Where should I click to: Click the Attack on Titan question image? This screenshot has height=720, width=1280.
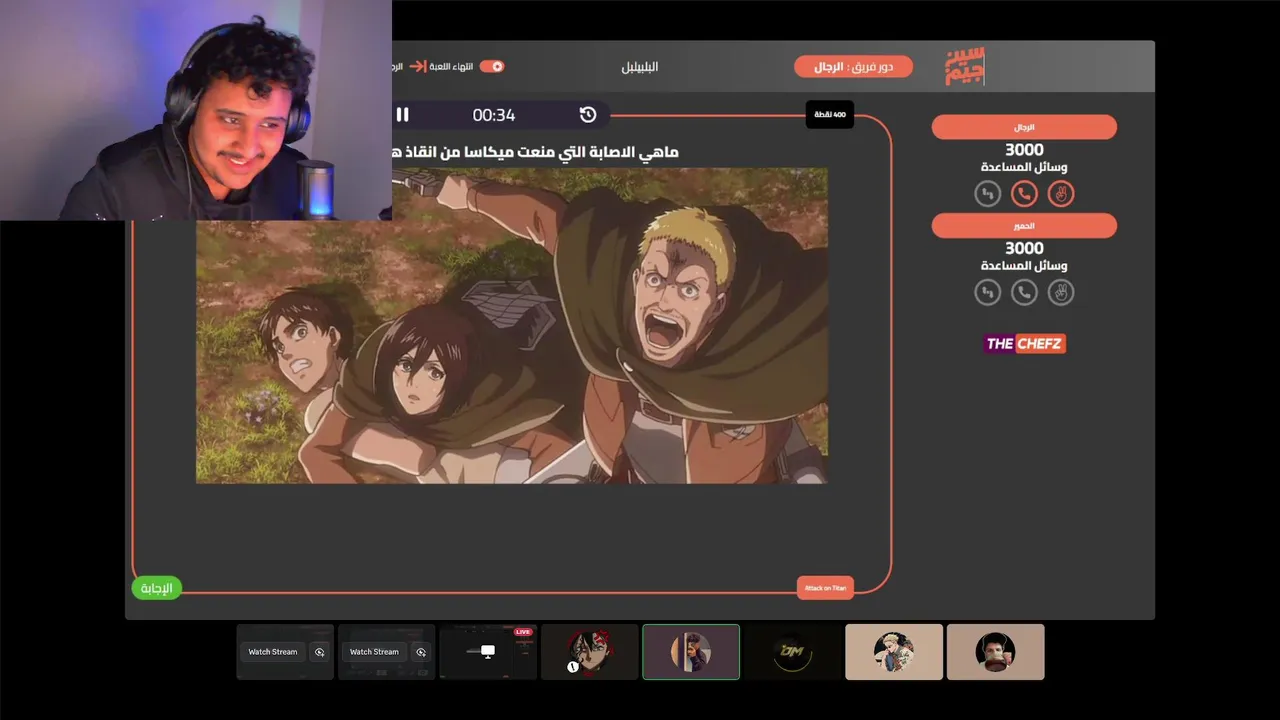pyautogui.click(x=512, y=326)
